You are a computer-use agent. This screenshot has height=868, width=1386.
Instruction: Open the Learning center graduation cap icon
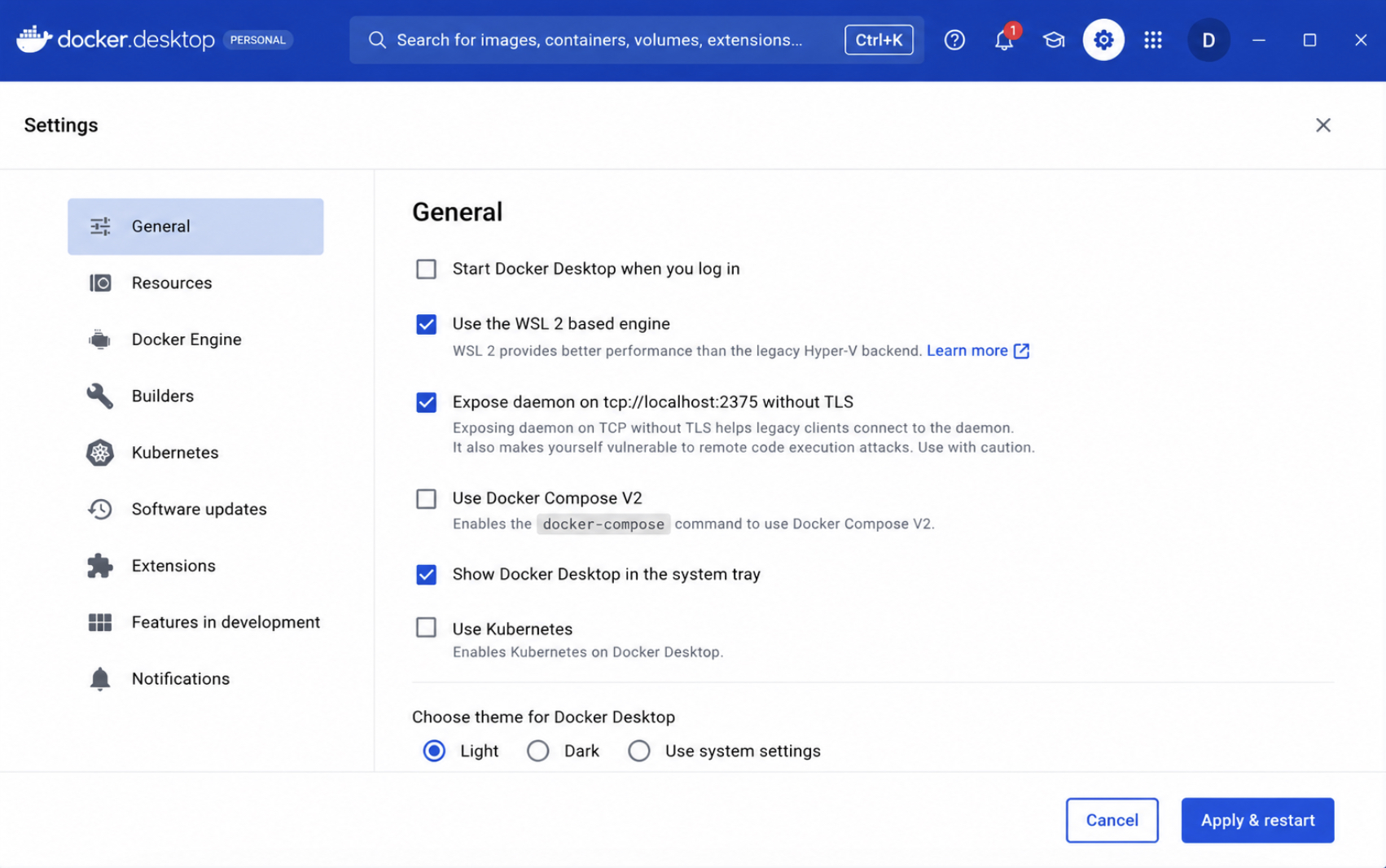pyautogui.click(x=1054, y=40)
